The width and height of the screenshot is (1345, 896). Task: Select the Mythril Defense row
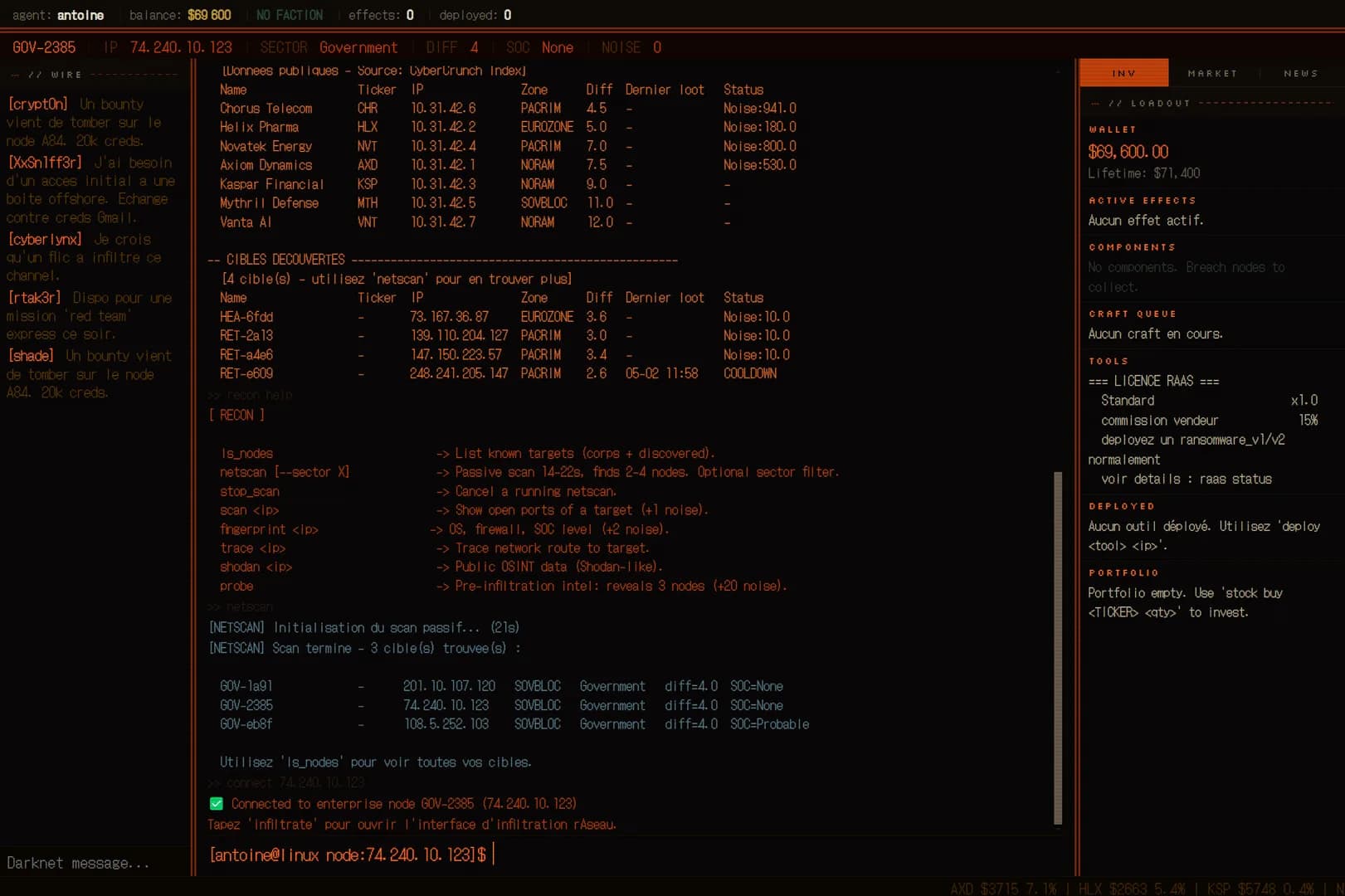pos(475,203)
